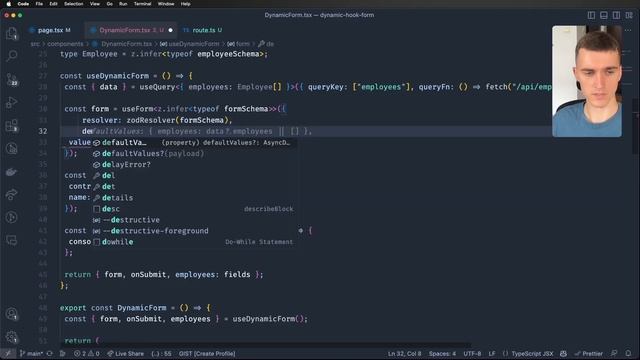Open the Extensions view
This screenshot has width=640, height=360.
[12, 125]
